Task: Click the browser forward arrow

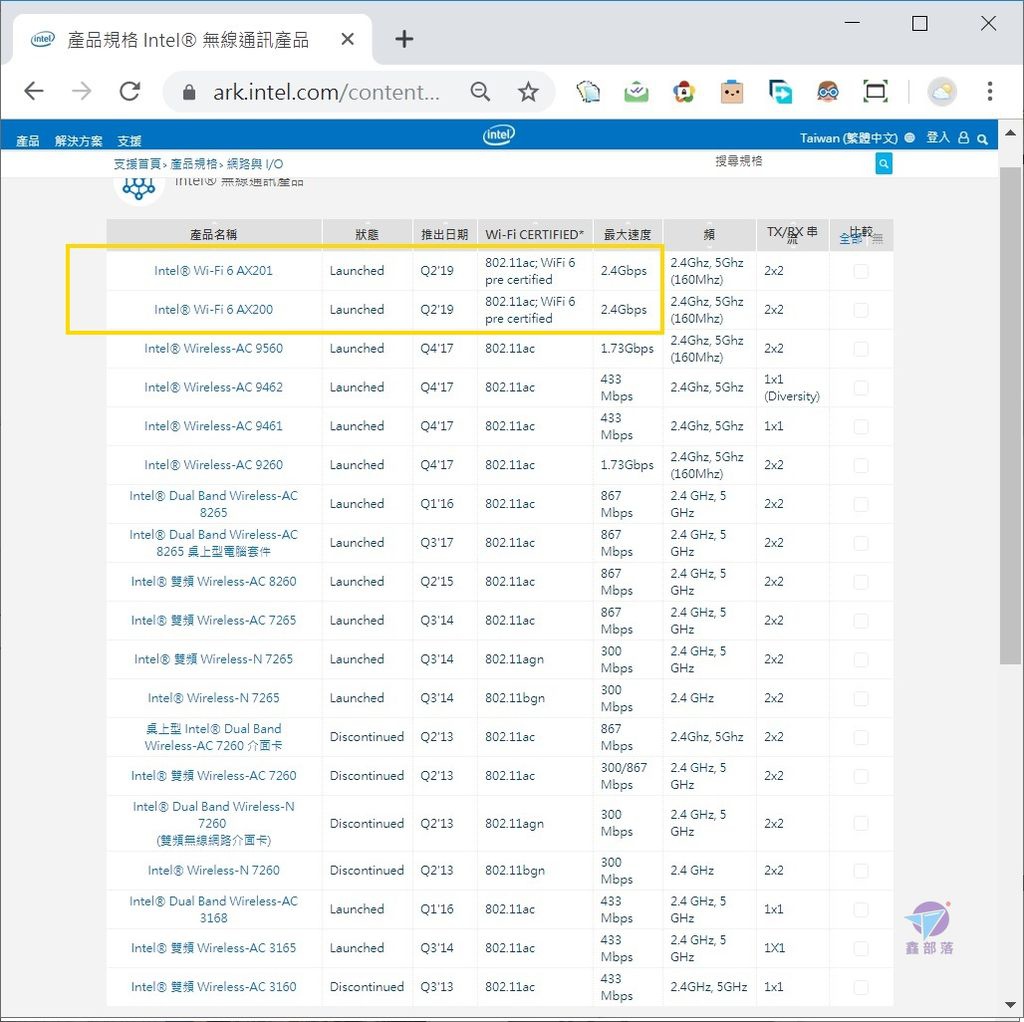Action: [82, 91]
